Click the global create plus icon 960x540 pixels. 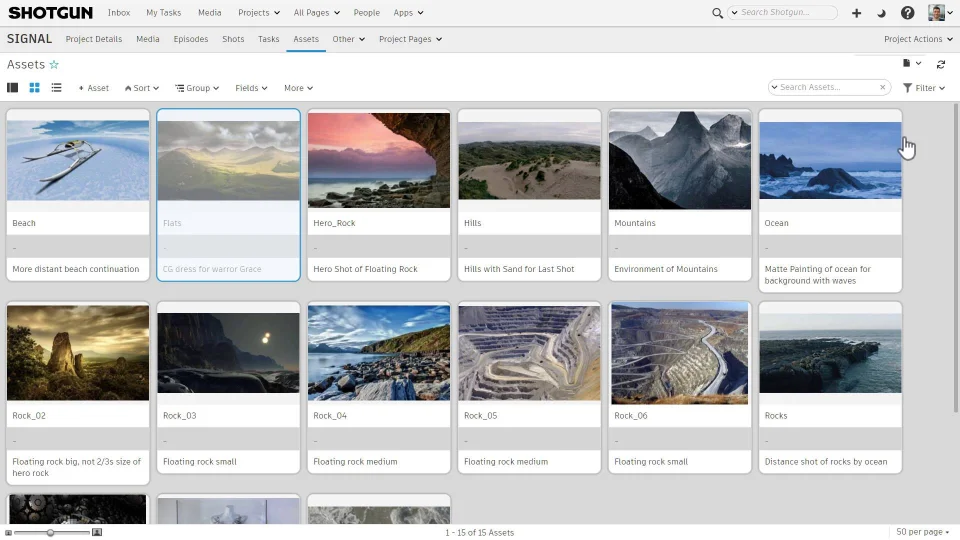856,13
